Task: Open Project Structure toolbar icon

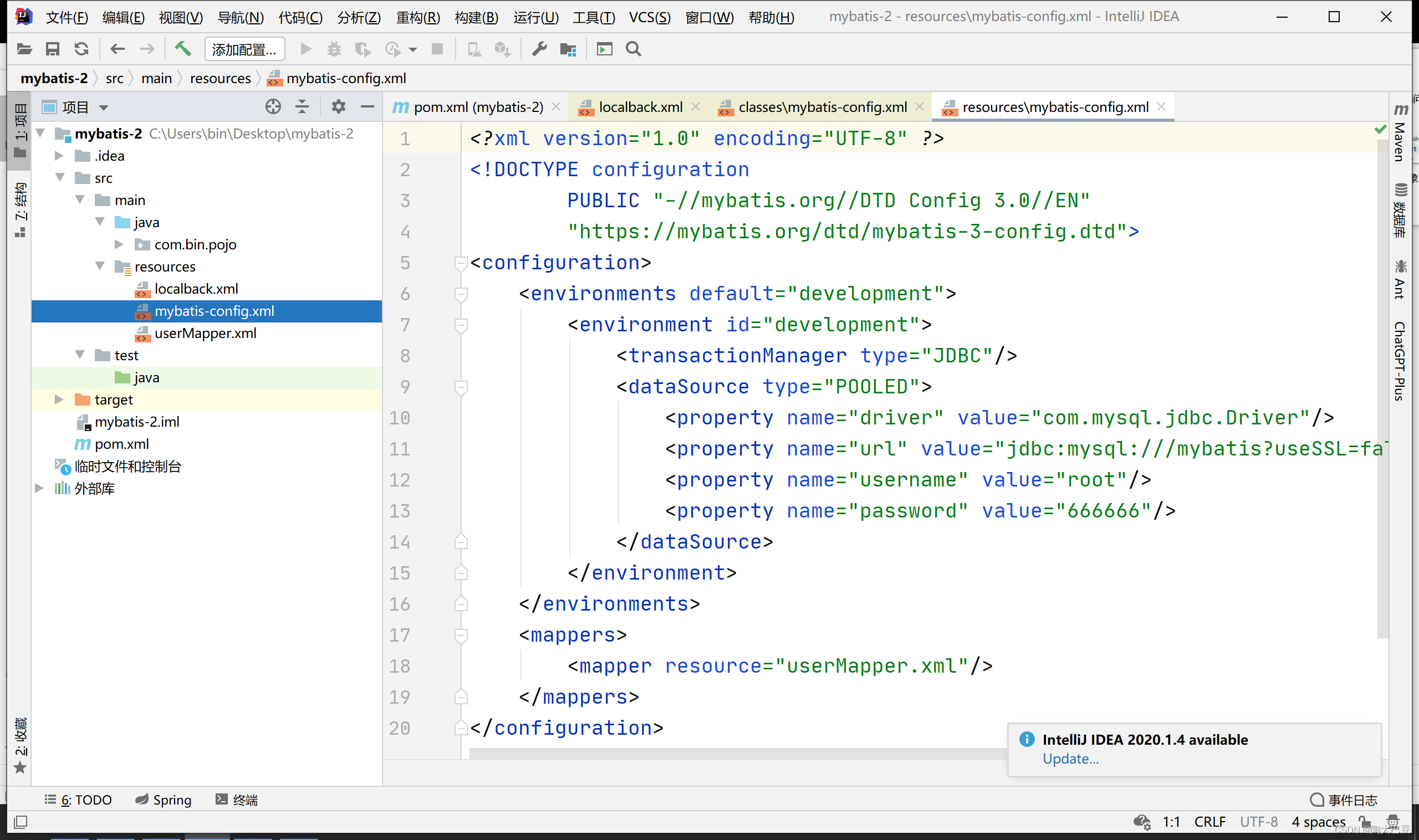Action: [x=568, y=49]
